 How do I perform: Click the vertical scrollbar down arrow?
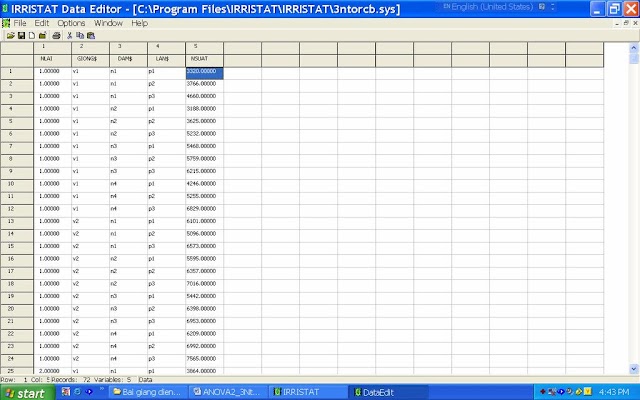[634, 369]
